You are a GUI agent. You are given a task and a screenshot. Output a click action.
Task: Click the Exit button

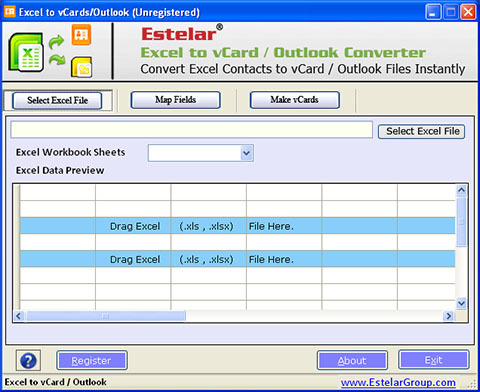[x=434, y=360]
